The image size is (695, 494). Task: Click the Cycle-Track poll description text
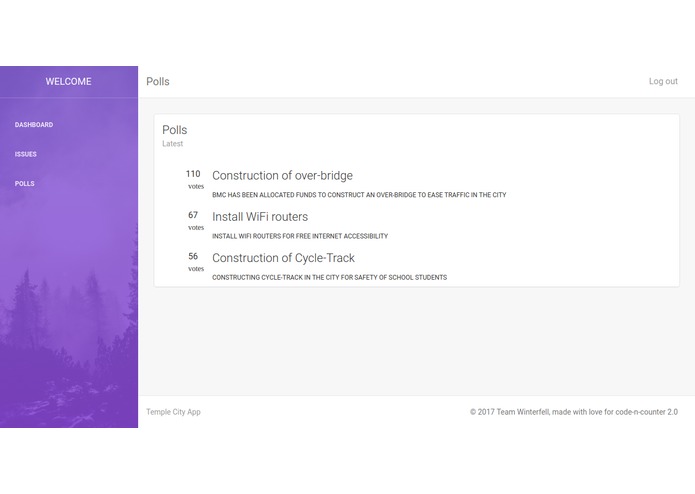click(329, 277)
